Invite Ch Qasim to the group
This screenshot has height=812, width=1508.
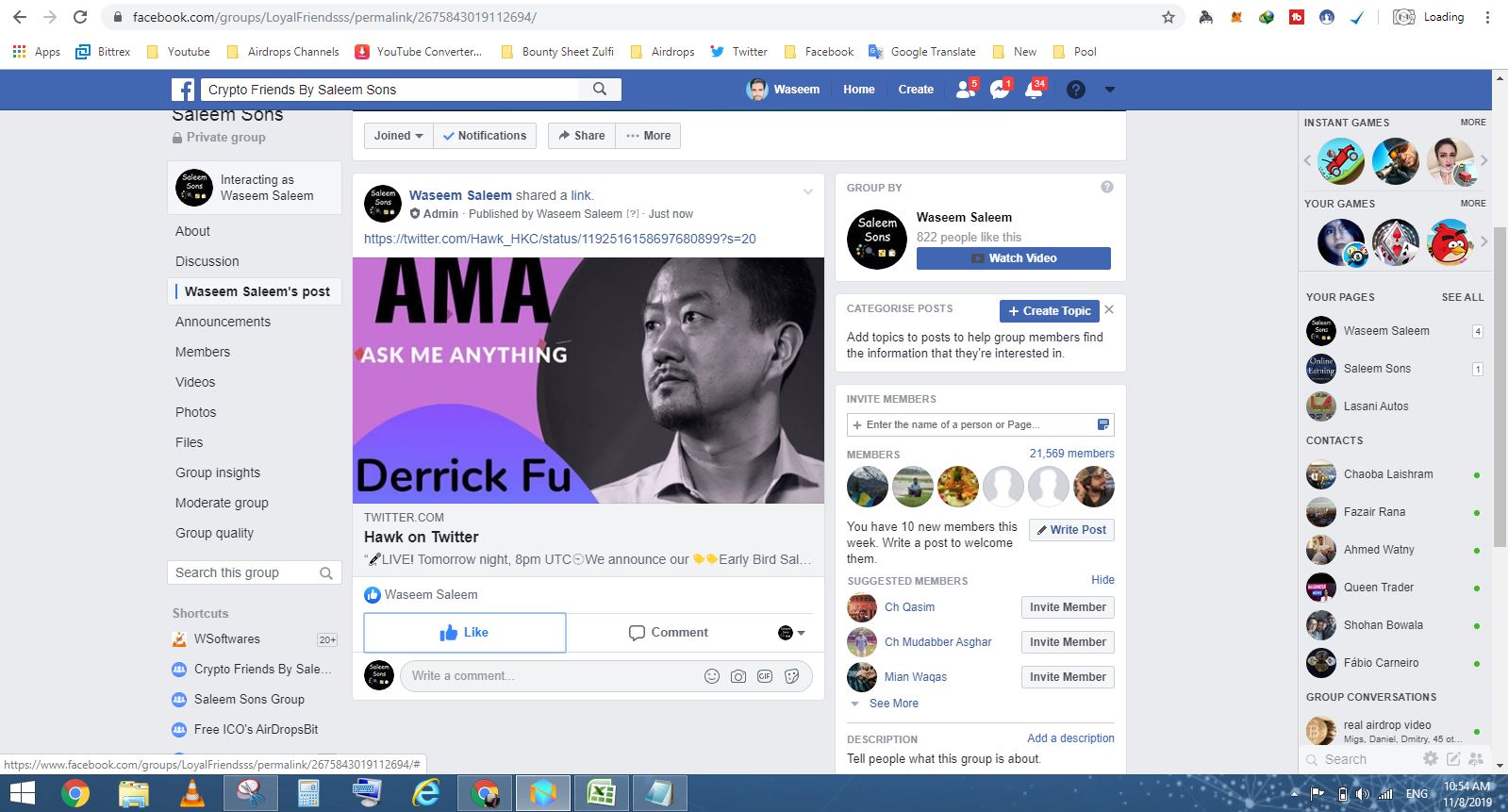1068,607
